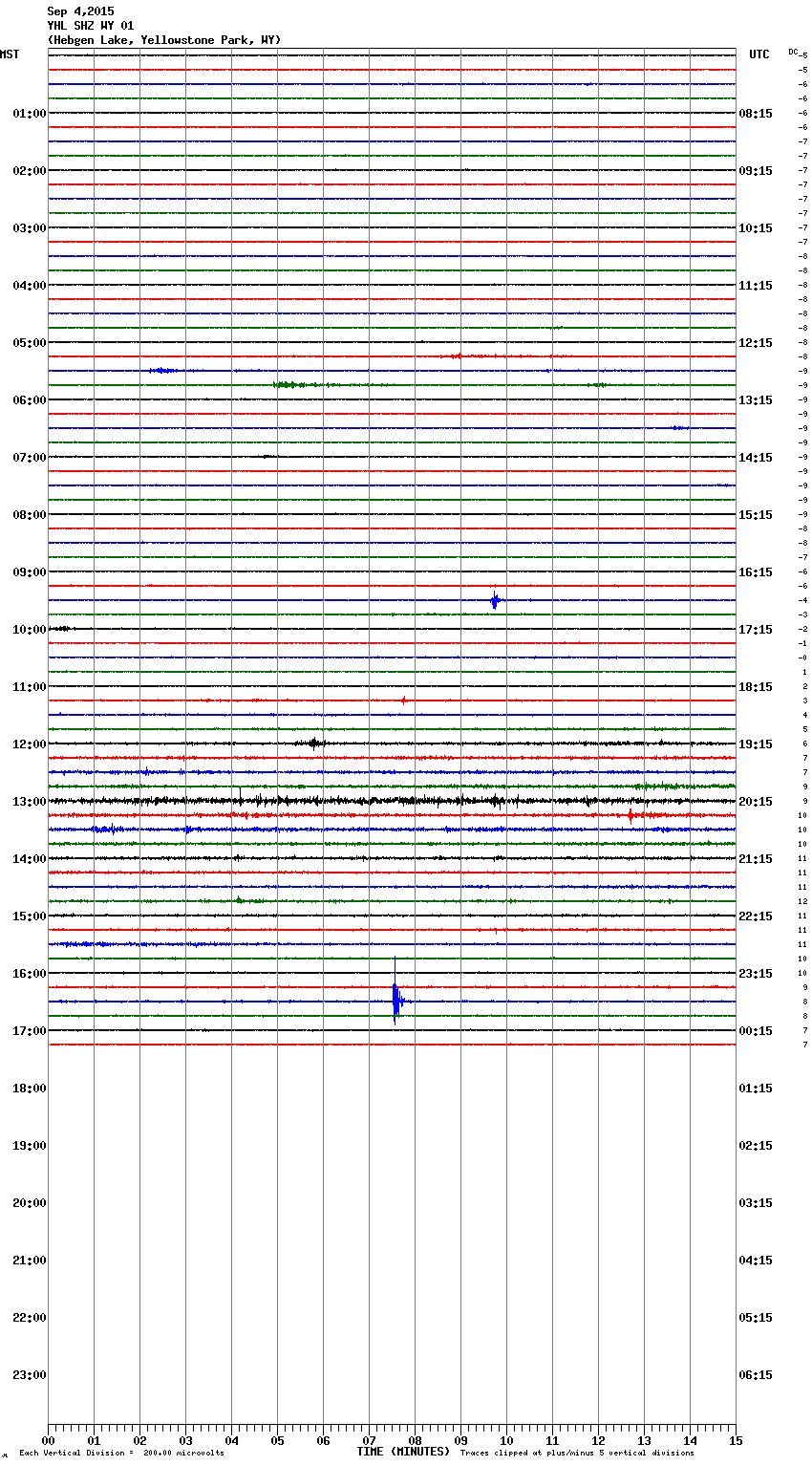Viewport: 812px width, 1466px height.
Task: Select the 05:00 MST hour label
Action: point(30,343)
